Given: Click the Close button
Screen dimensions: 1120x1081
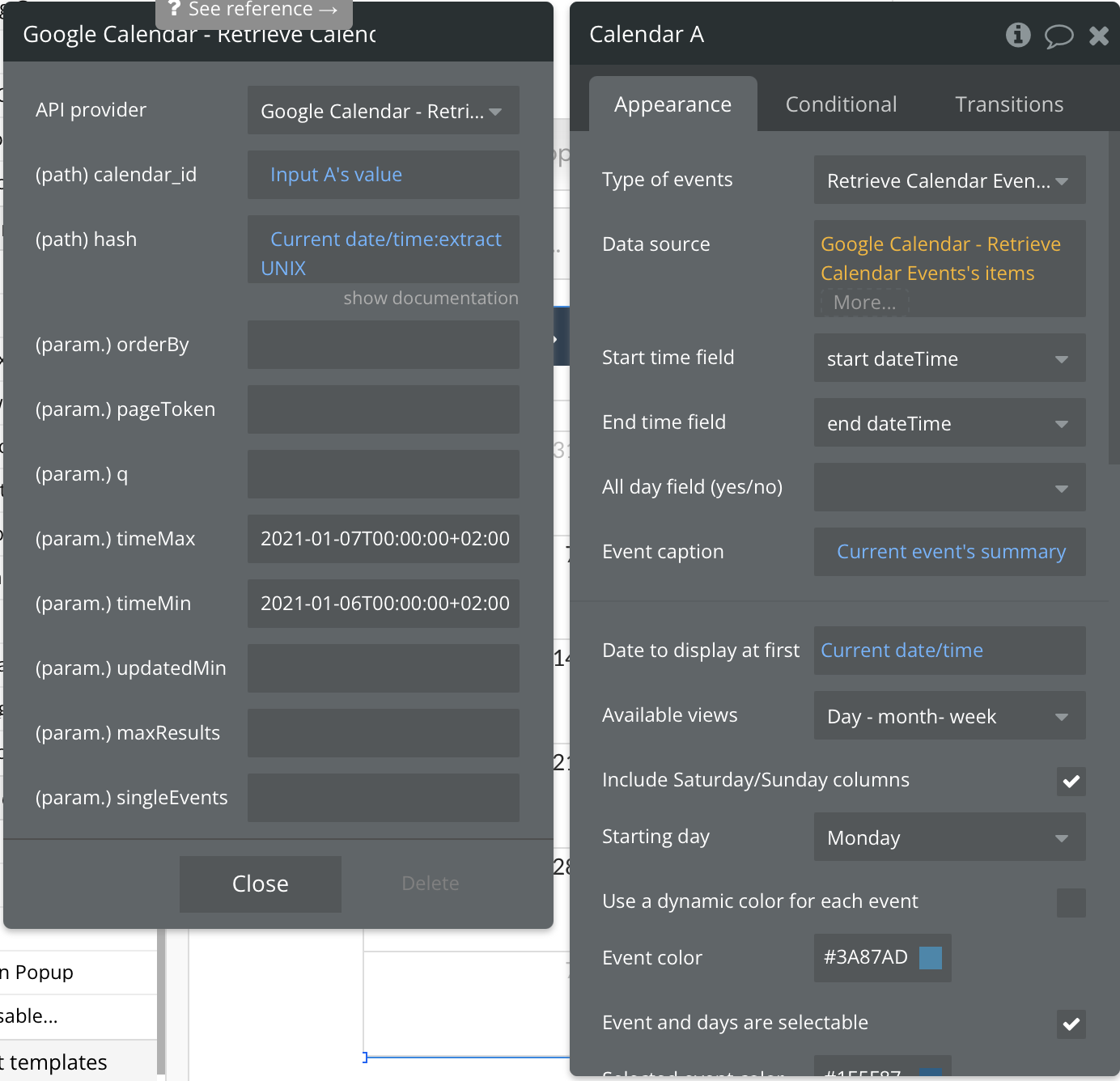Looking at the screenshot, I should [260, 884].
